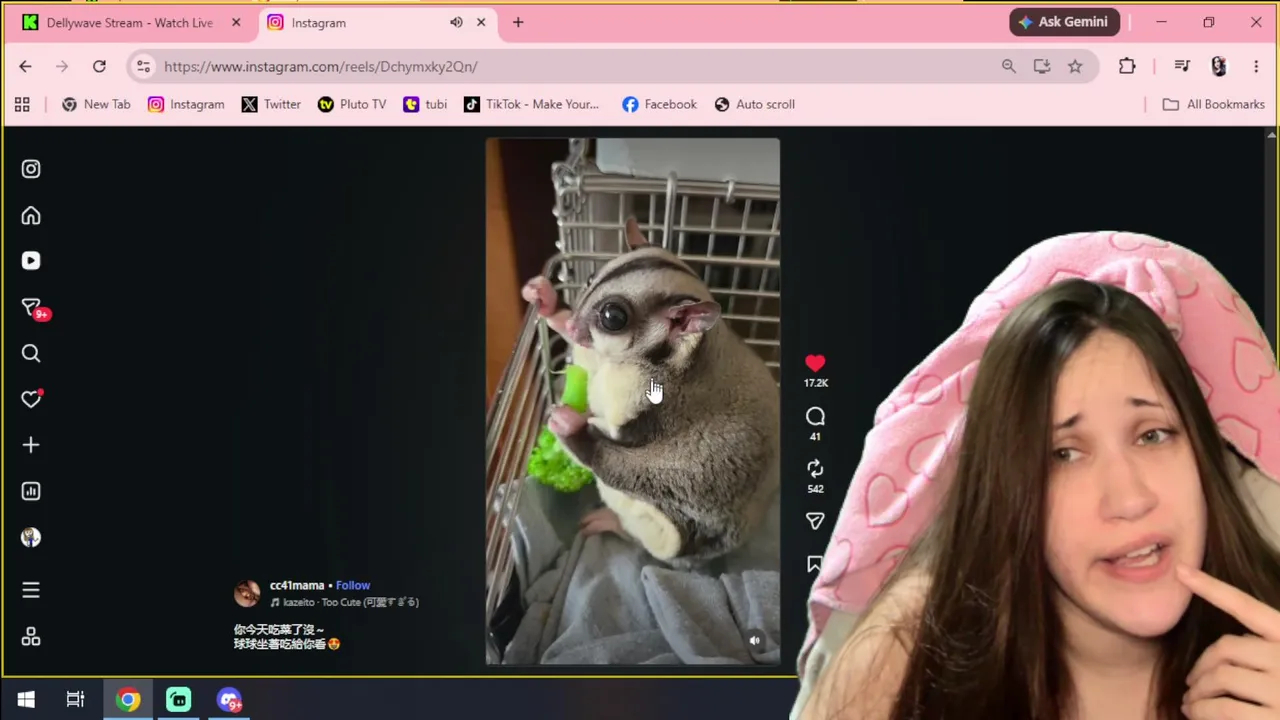Image resolution: width=1280 pixels, height=720 pixels.
Task: Mute the Instagram browser tab audio
Action: pyautogui.click(x=456, y=22)
